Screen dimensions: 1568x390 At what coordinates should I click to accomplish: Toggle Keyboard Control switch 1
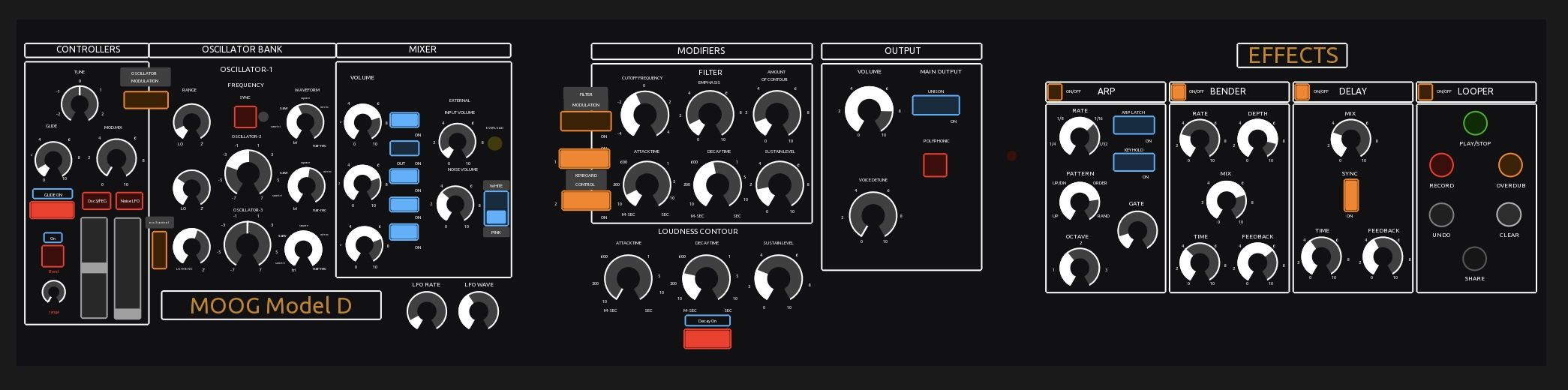click(584, 159)
